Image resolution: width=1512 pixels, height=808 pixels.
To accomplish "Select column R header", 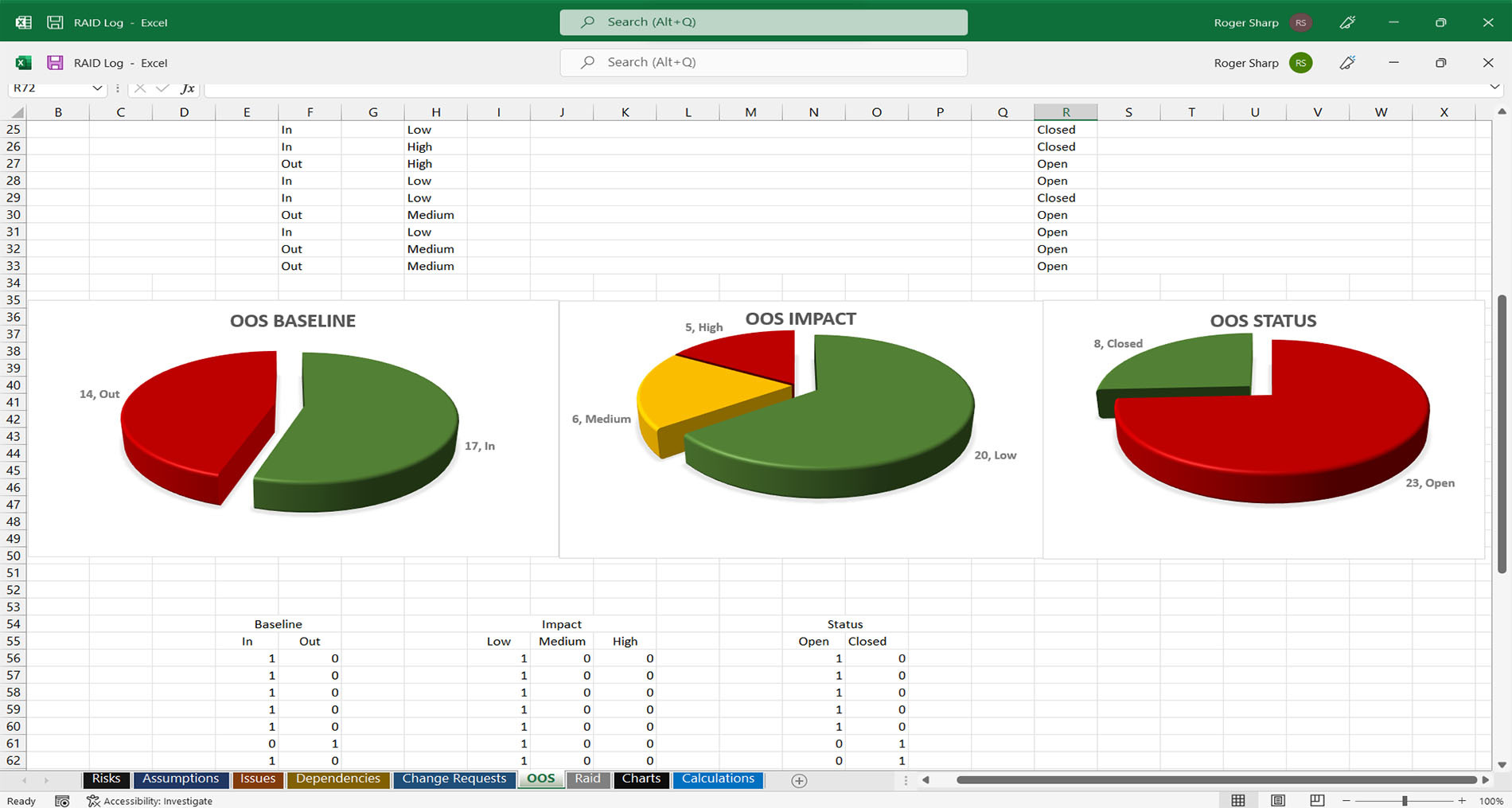I will 1066,112.
